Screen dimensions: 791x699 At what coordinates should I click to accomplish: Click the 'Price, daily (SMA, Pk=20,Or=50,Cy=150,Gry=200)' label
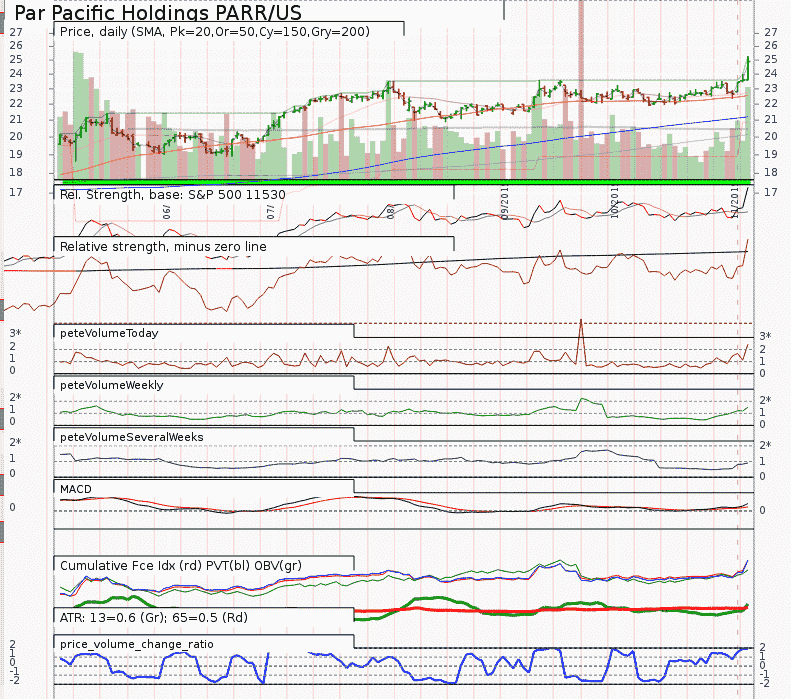pos(214,32)
